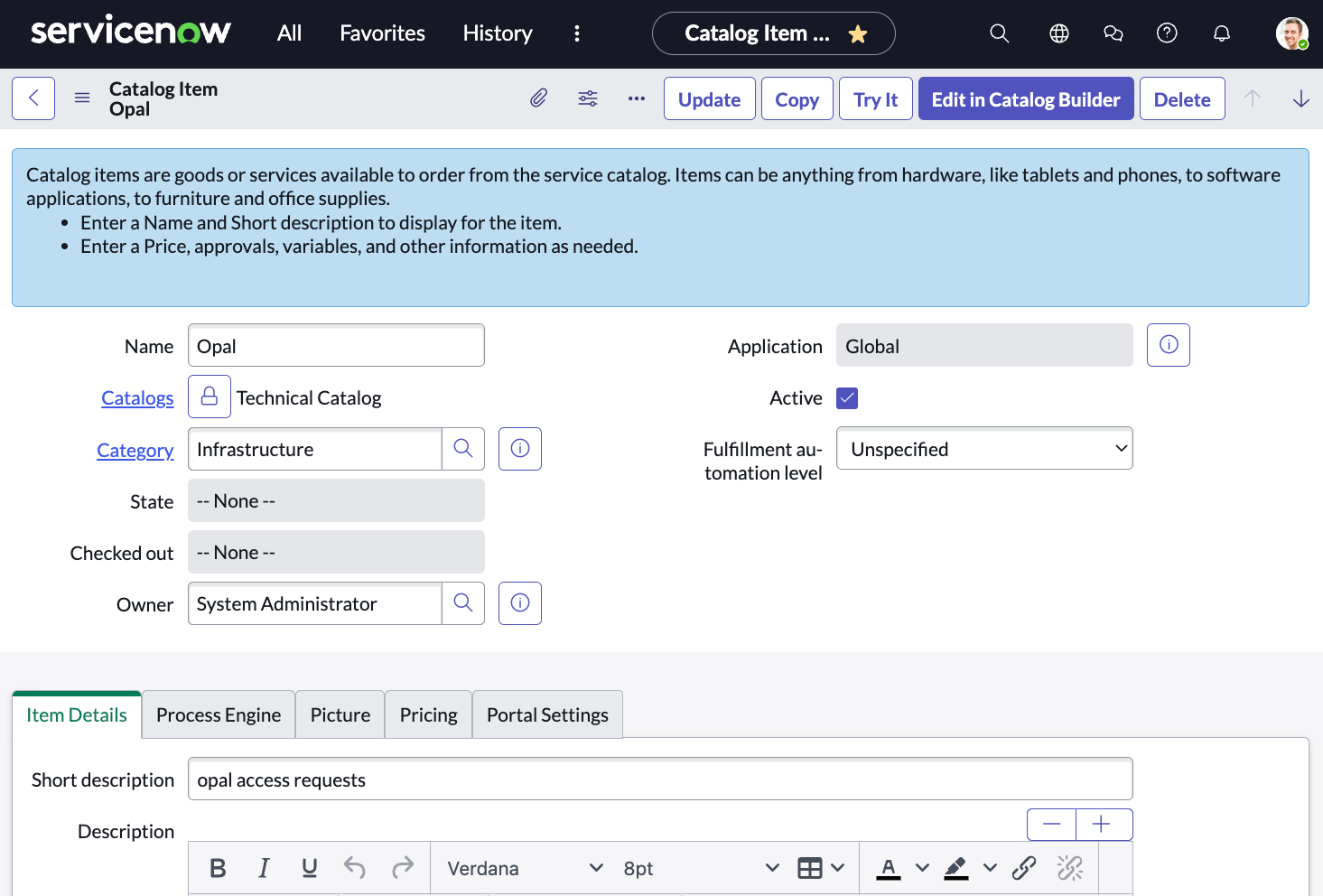Switch to the Item Details tab
The image size is (1323, 896).
pos(77,714)
